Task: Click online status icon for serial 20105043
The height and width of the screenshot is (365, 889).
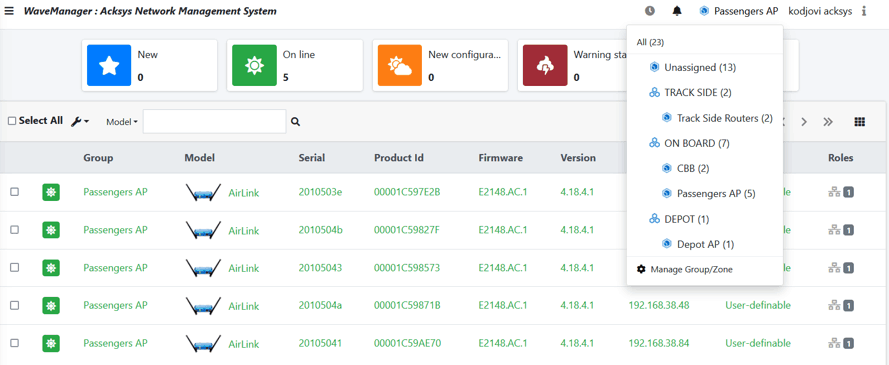Action: pyautogui.click(x=51, y=268)
